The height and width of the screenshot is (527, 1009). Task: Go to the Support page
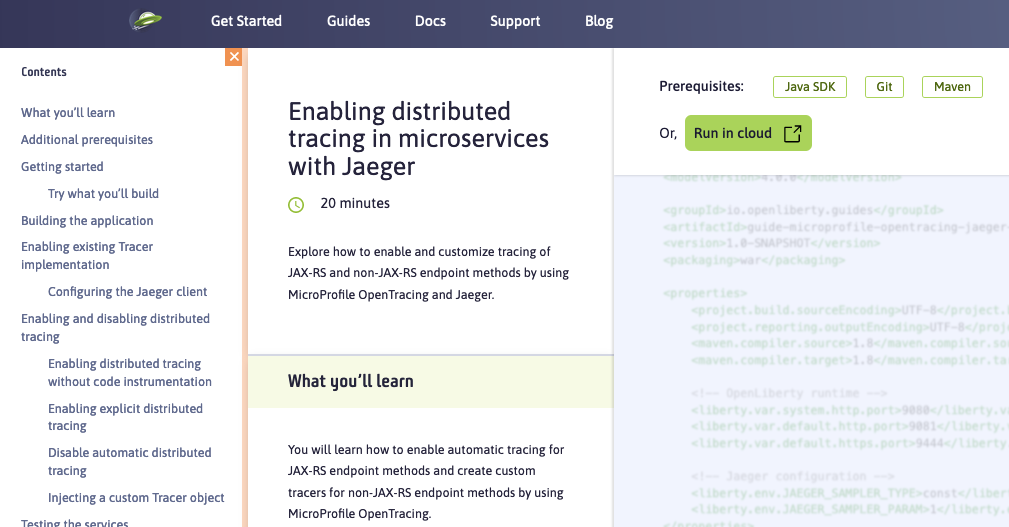coord(515,21)
